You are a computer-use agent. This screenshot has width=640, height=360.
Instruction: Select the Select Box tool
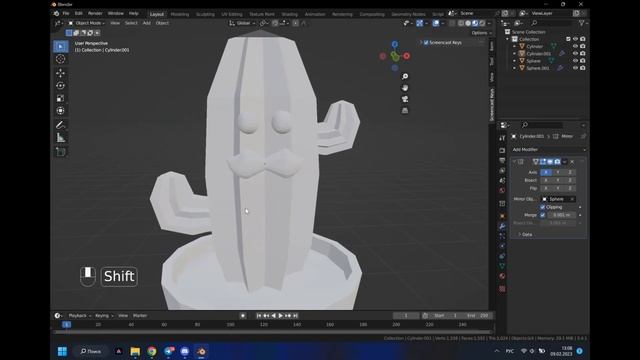[60, 46]
